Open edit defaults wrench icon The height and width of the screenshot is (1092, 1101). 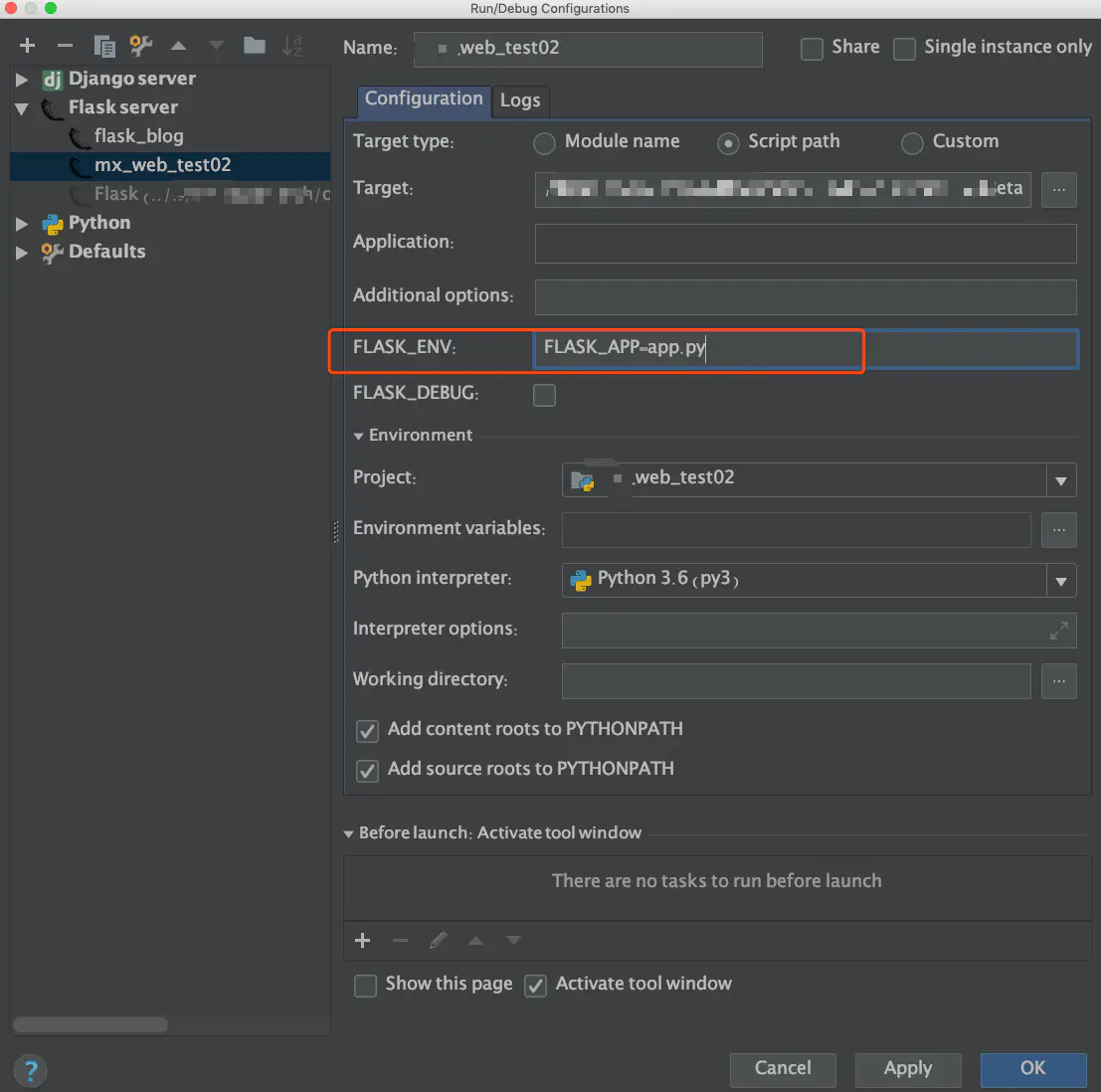click(x=140, y=46)
